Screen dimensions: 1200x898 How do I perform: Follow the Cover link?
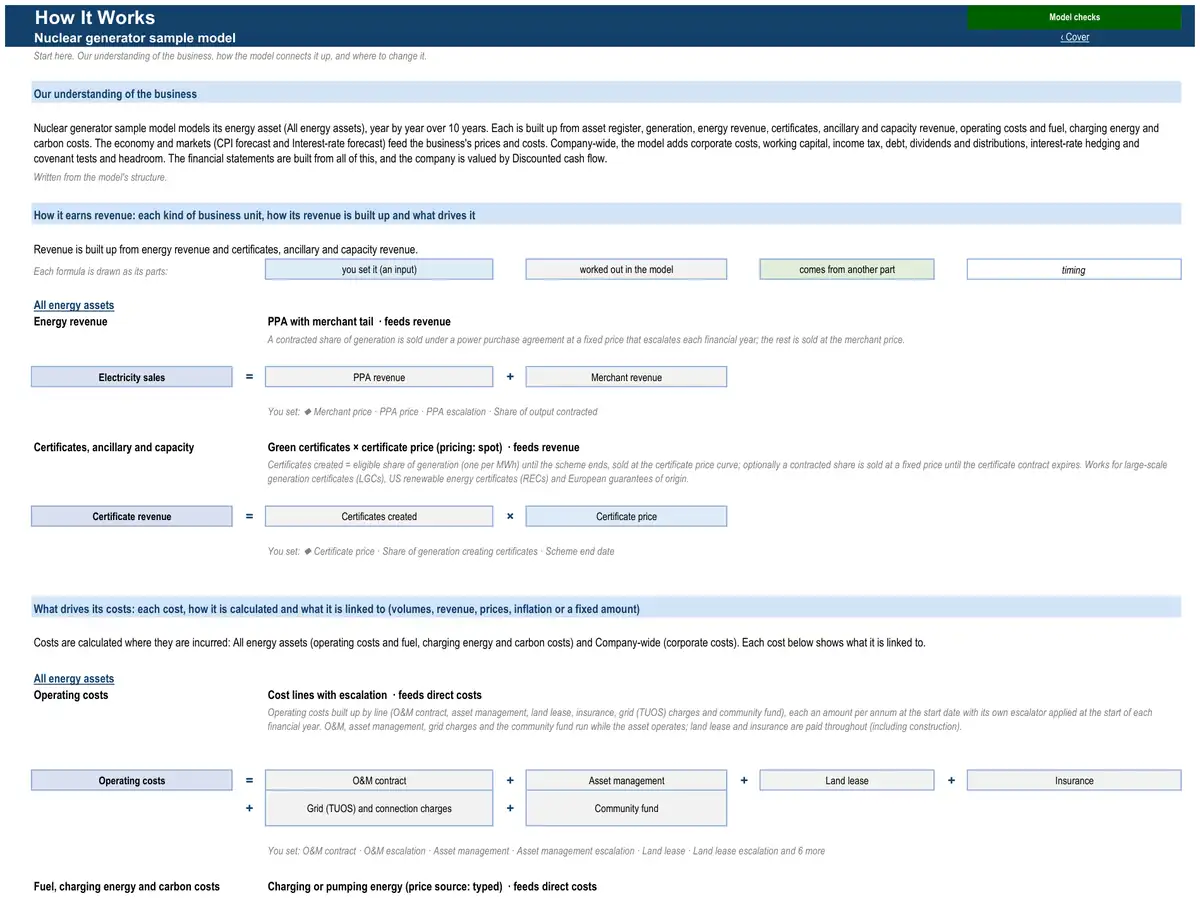point(1075,37)
